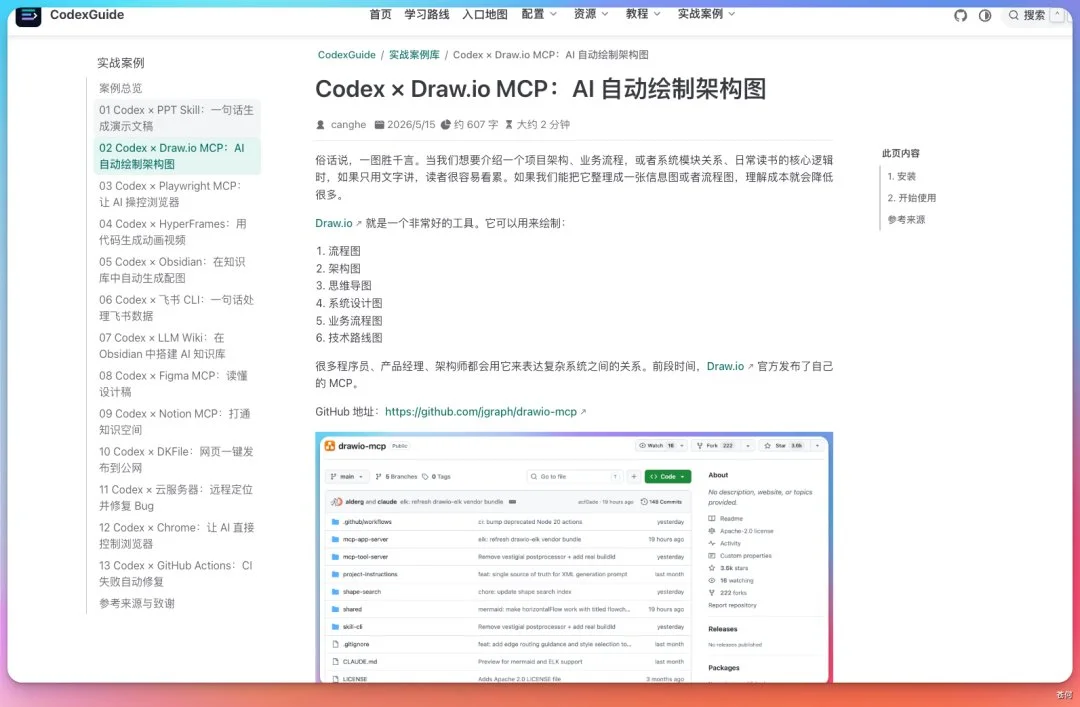Click the hourglass icon beside 大约 2 分钟
1080x707 pixels.
click(509, 125)
